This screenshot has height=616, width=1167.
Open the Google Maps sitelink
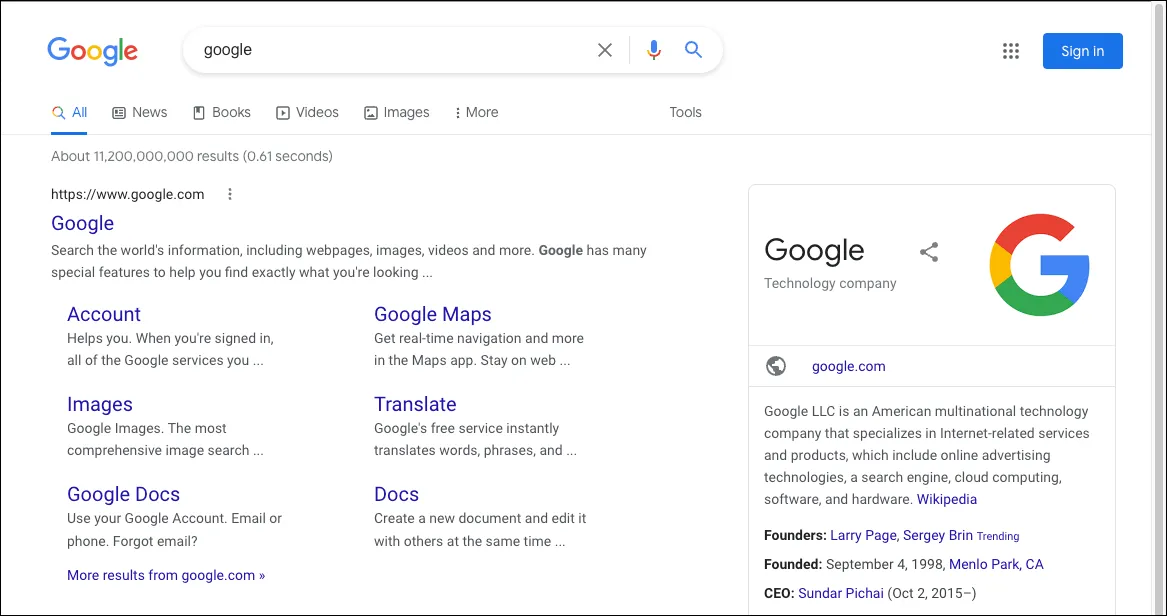pos(432,314)
